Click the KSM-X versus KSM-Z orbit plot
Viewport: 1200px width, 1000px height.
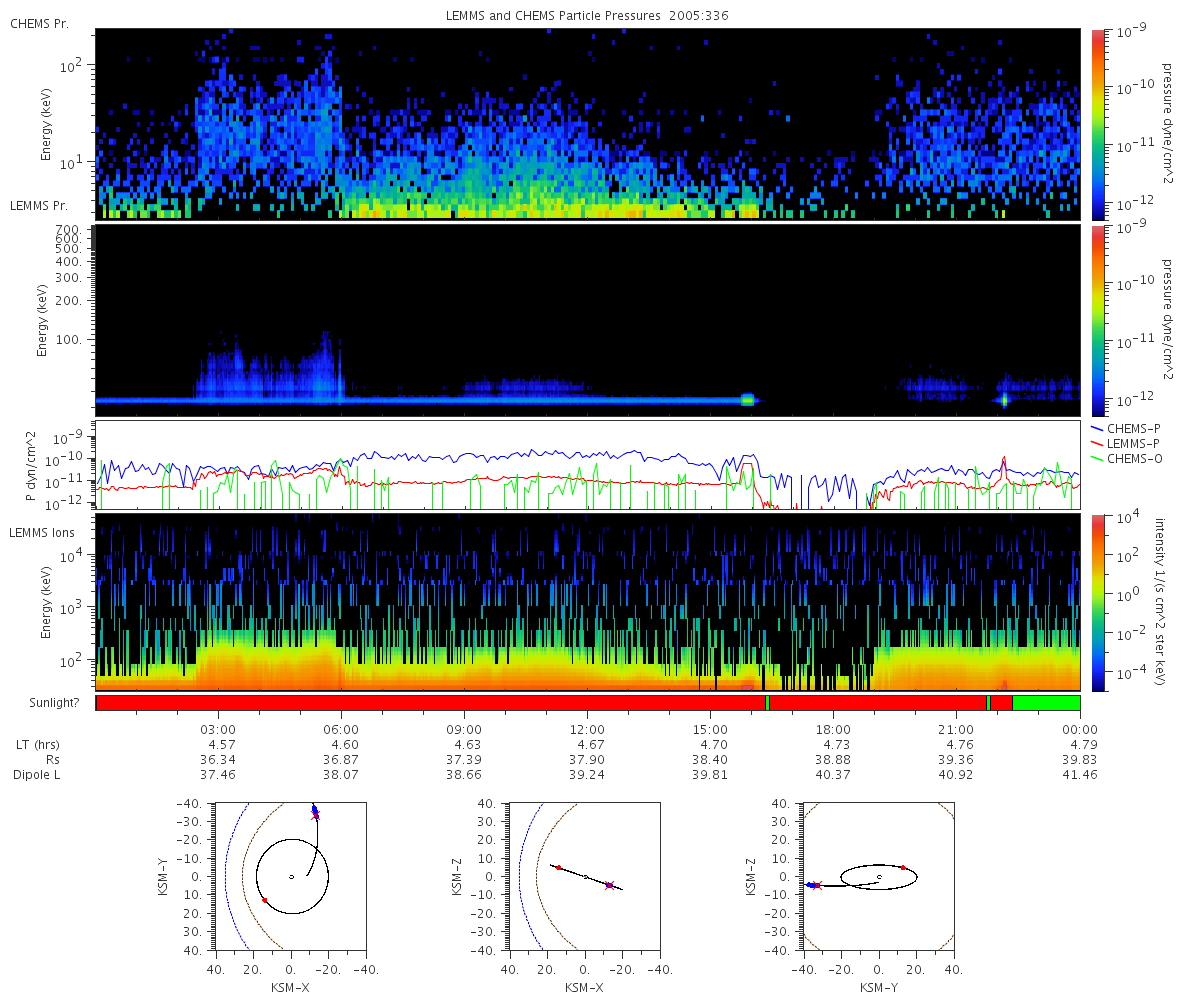pos(585,876)
